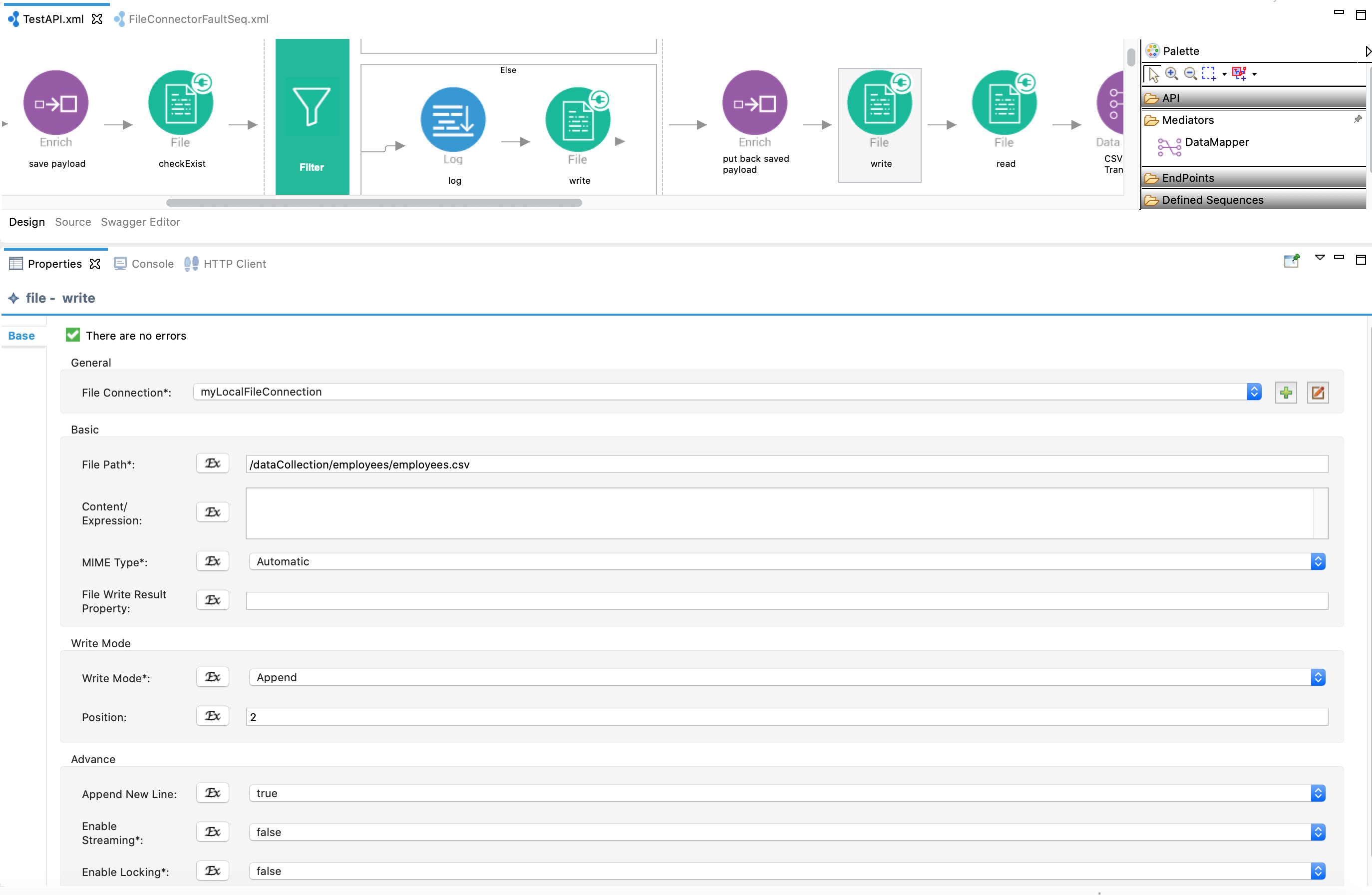Image resolution: width=1372 pixels, height=895 pixels.
Task: Add new file connection with plus icon
Action: pos(1286,393)
